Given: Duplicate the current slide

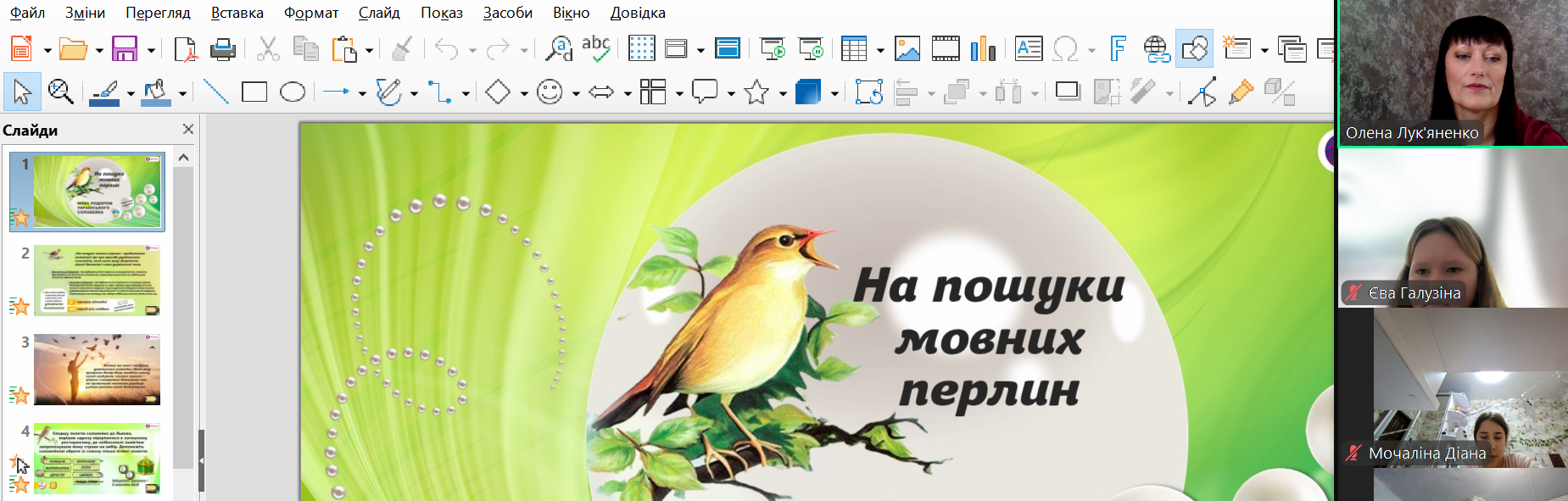Looking at the screenshot, I should click(1292, 49).
